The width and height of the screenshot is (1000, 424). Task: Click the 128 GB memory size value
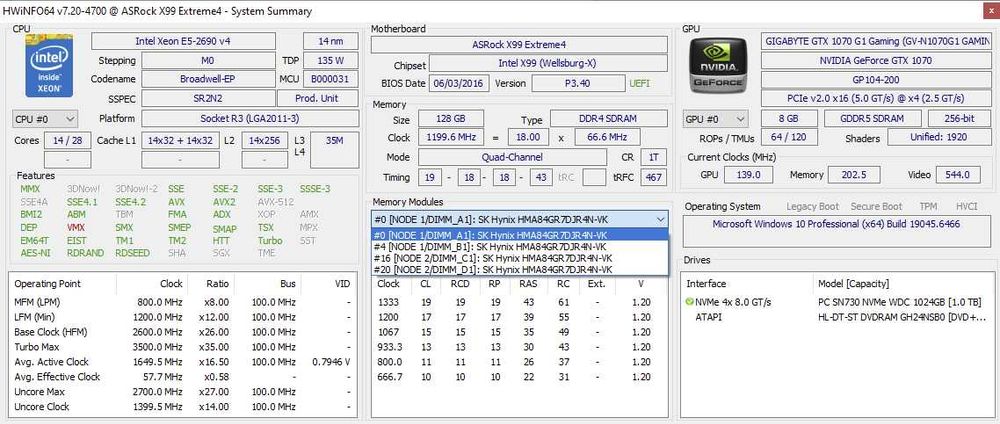pos(450,119)
